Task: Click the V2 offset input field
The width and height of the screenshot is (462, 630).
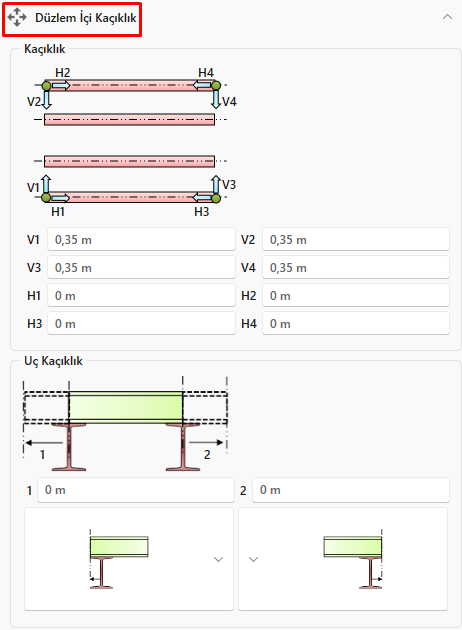Action: [x=356, y=239]
